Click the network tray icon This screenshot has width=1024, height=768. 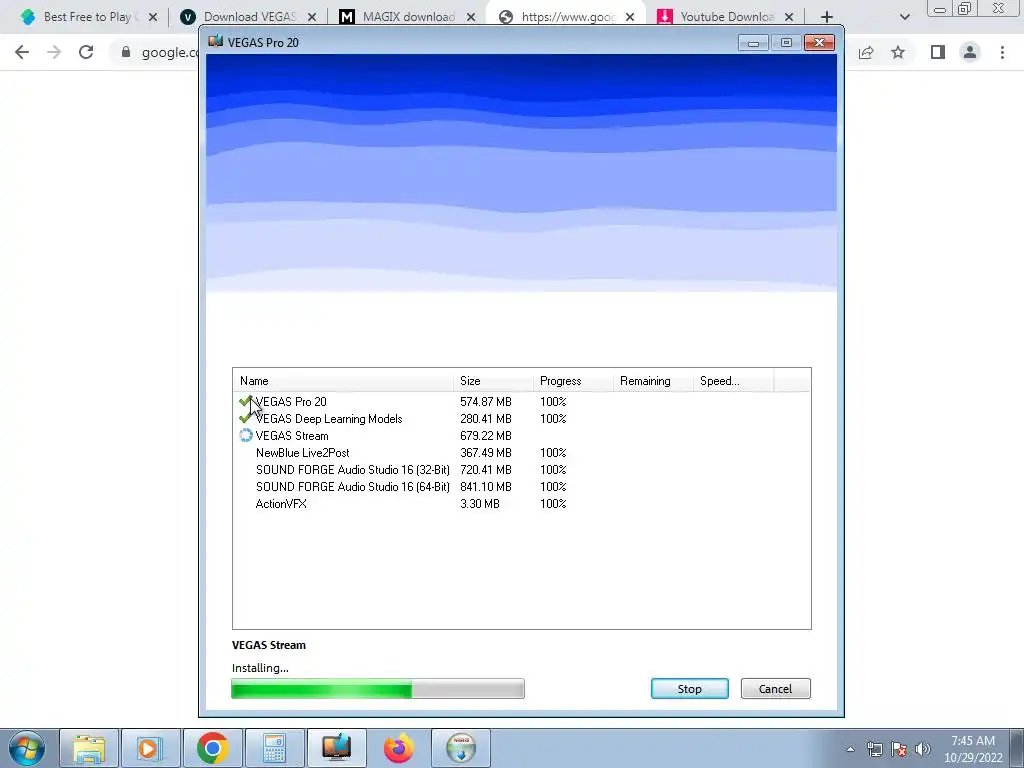[874, 749]
